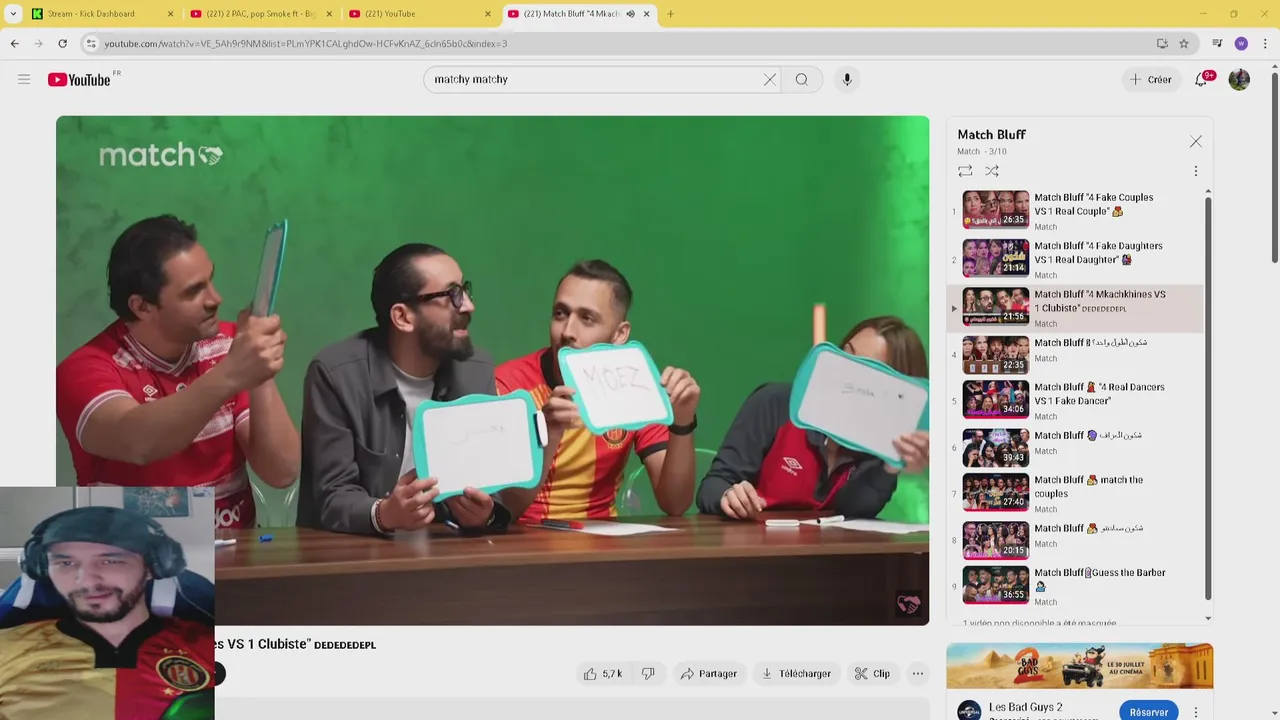Click the Partager share button

pos(708,674)
